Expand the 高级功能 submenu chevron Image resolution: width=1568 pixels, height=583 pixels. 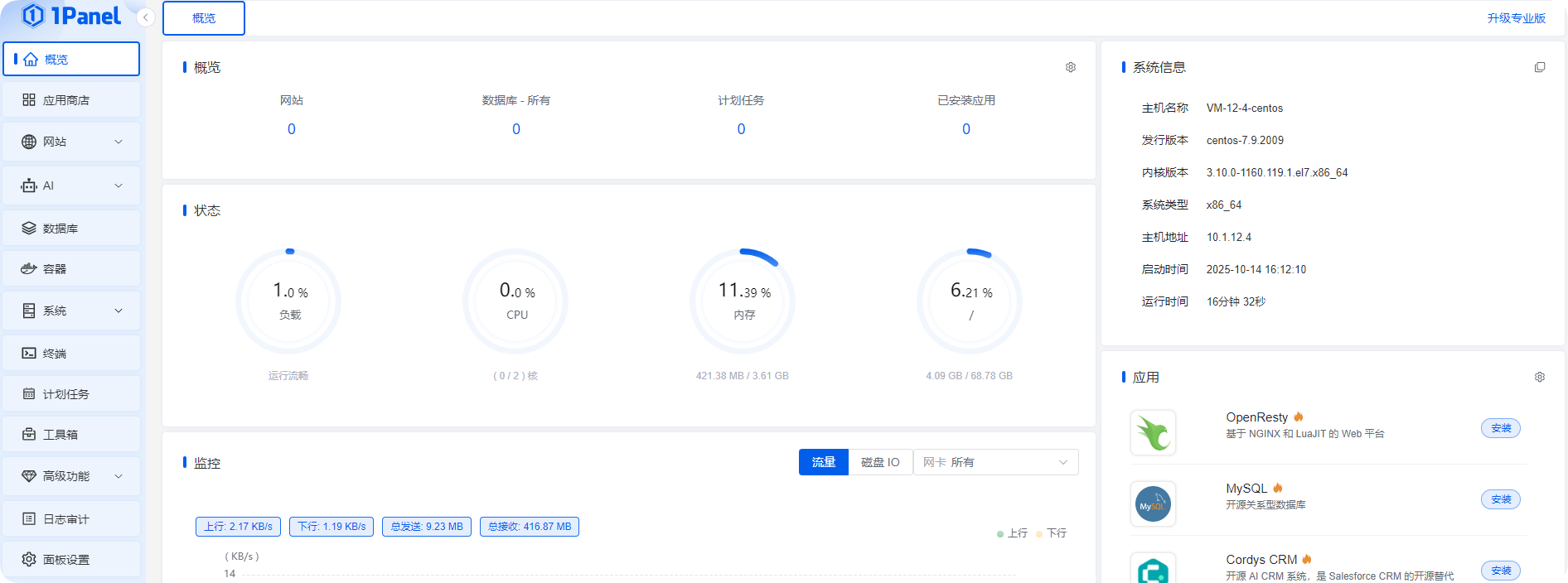pyautogui.click(x=119, y=476)
